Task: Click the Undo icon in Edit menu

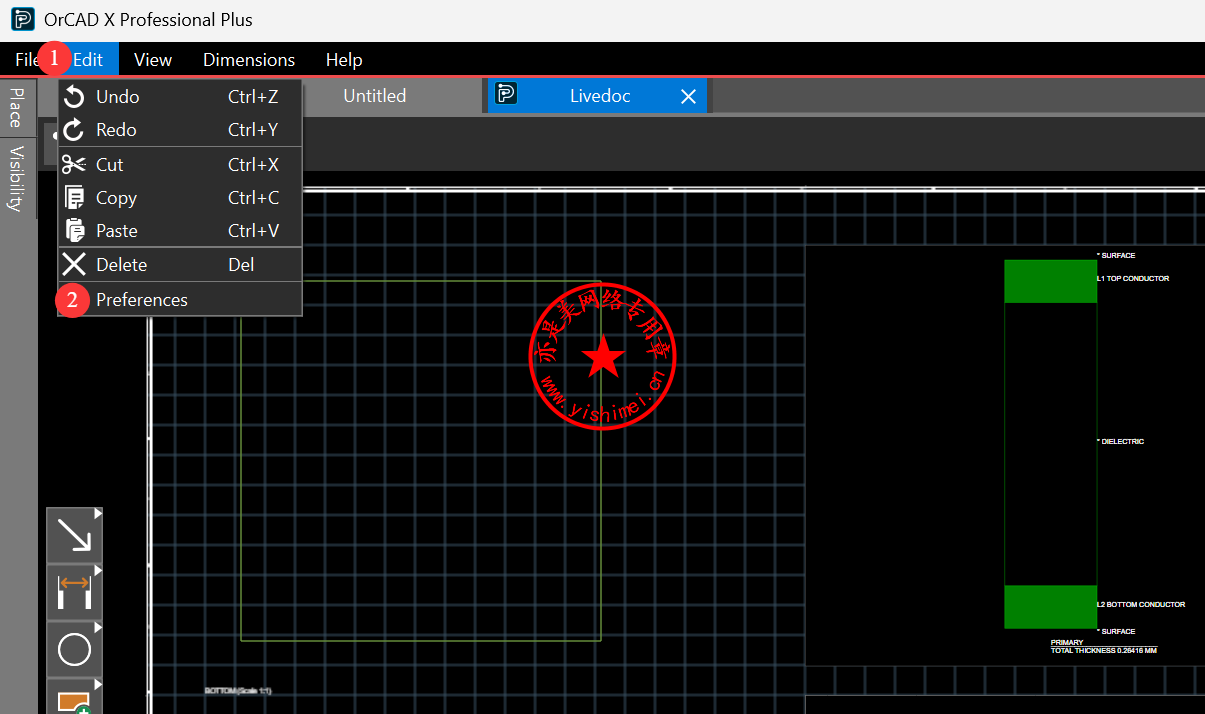Action: [x=74, y=97]
